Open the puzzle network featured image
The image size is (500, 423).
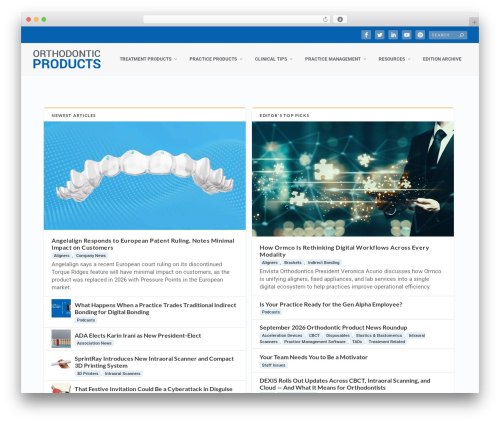[x=353, y=179]
